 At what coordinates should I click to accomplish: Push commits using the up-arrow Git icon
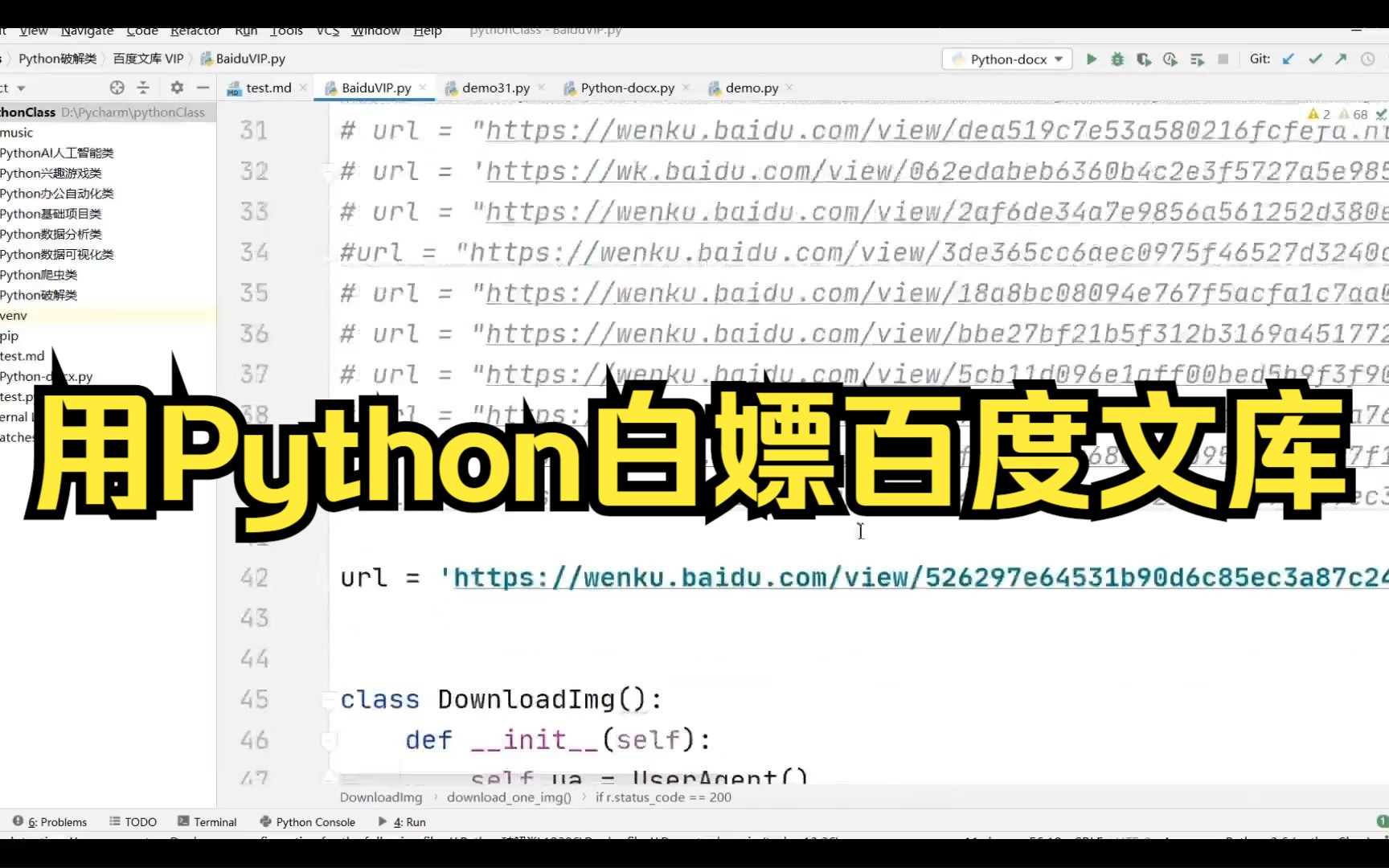pyautogui.click(x=1341, y=59)
